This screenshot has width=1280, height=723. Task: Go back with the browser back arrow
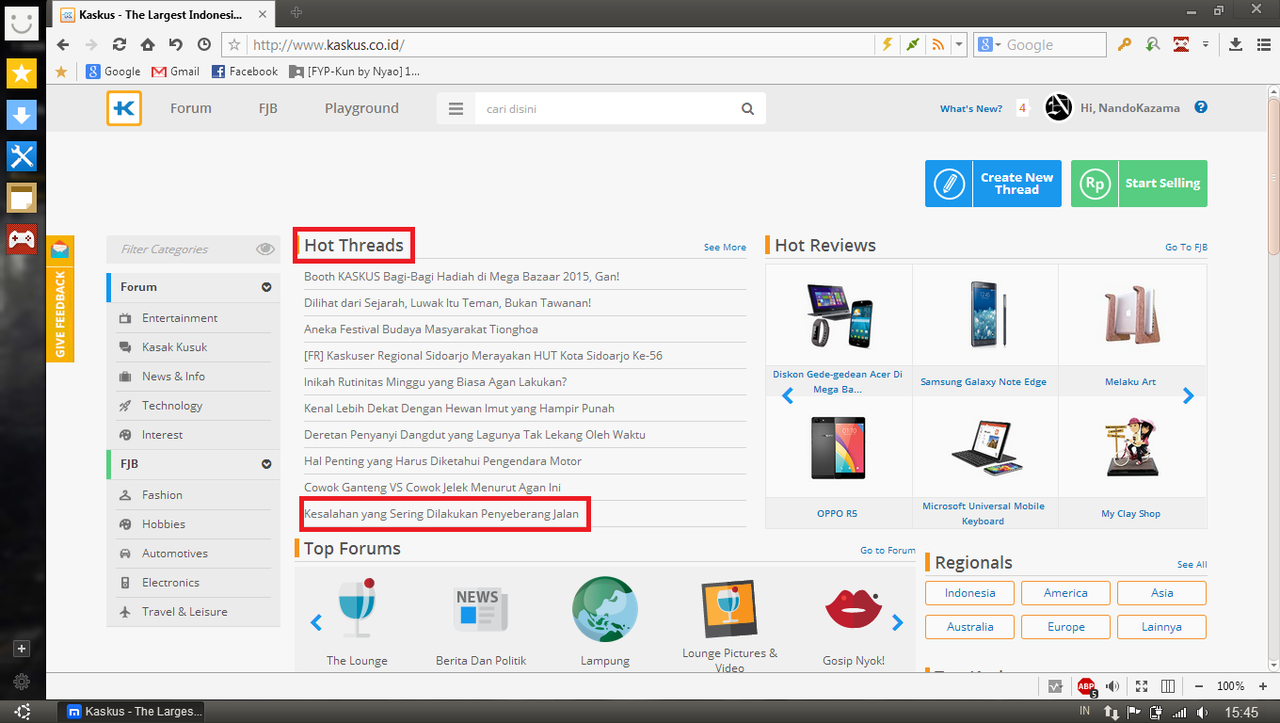click(x=63, y=45)
